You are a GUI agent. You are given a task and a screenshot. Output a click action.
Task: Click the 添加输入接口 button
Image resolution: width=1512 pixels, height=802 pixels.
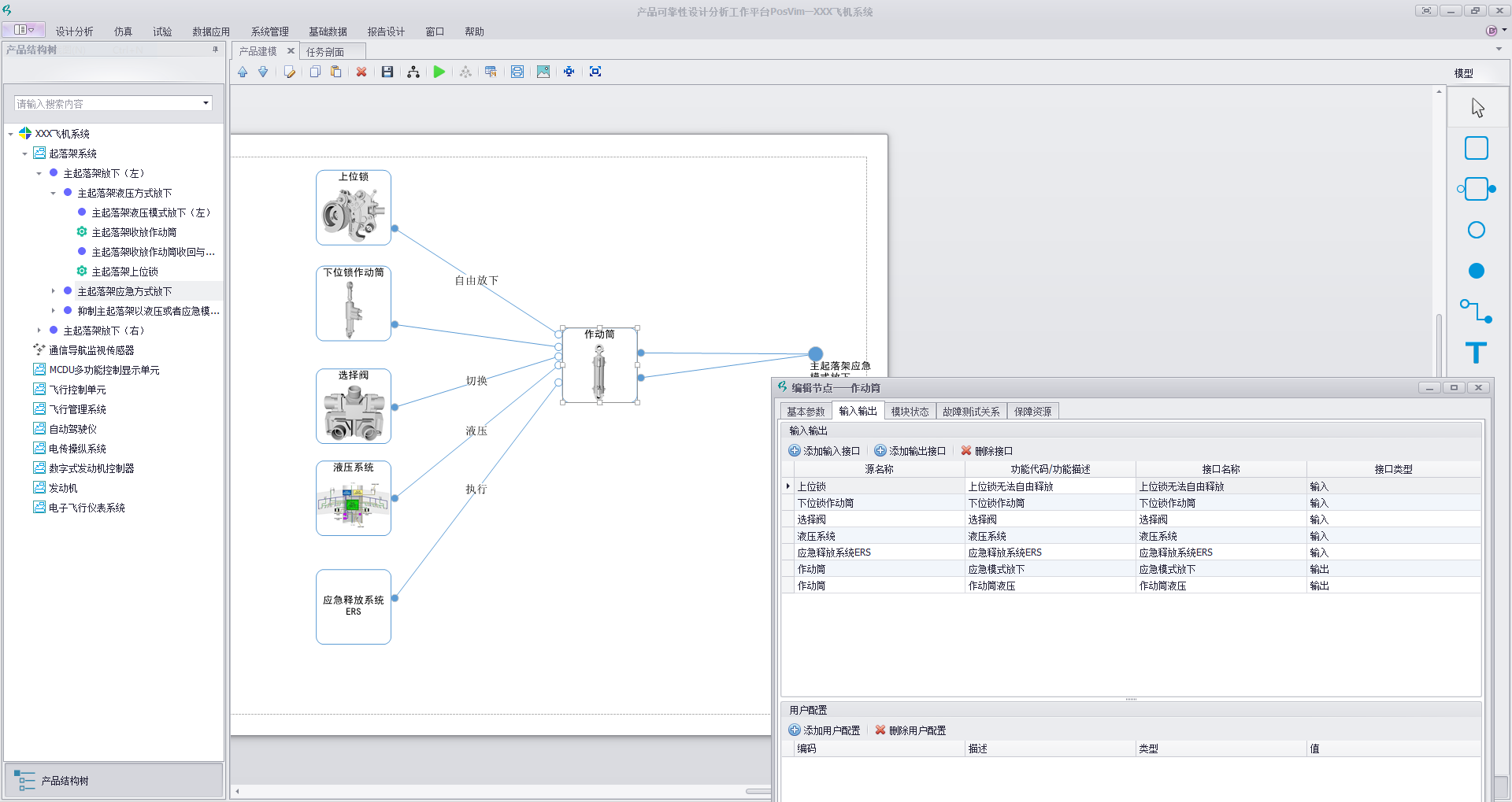tap(825, 451)
